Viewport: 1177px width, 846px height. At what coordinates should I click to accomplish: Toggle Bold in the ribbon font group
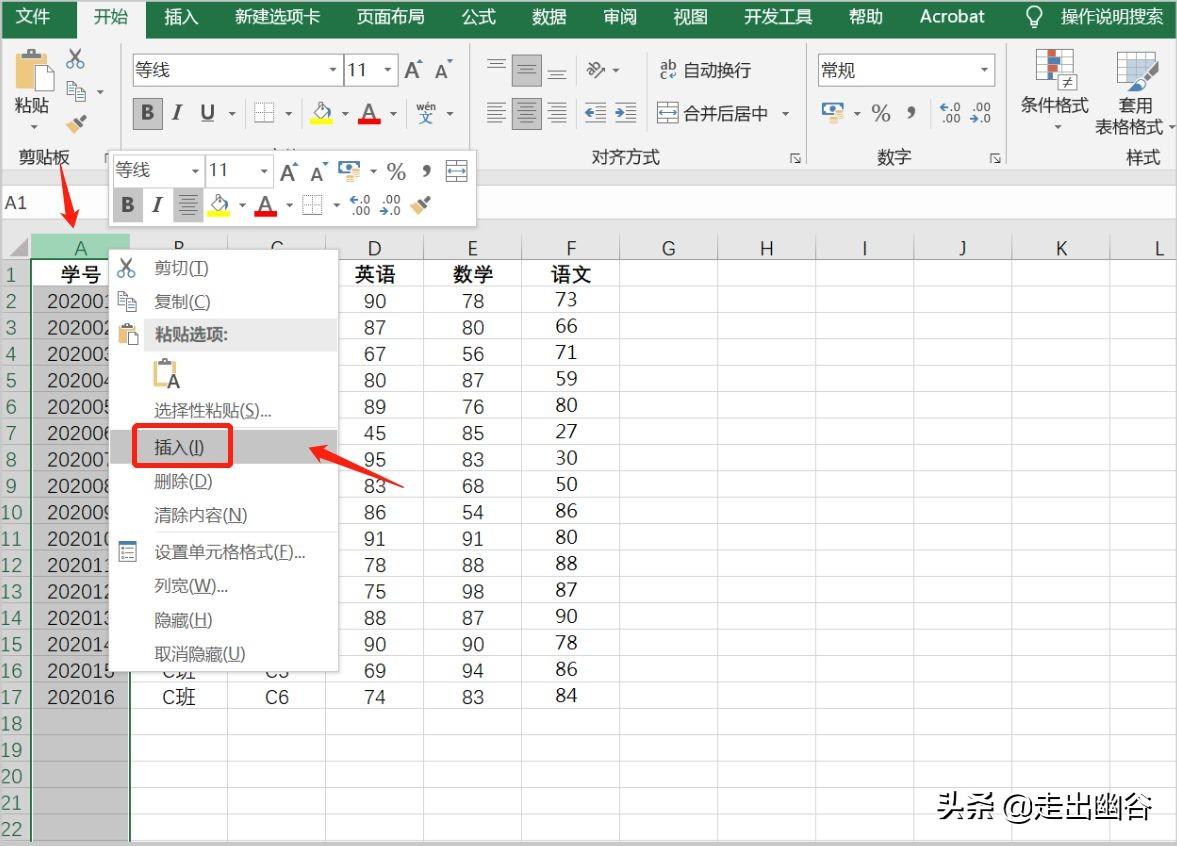pyautogui.click(x=147, y=113)
